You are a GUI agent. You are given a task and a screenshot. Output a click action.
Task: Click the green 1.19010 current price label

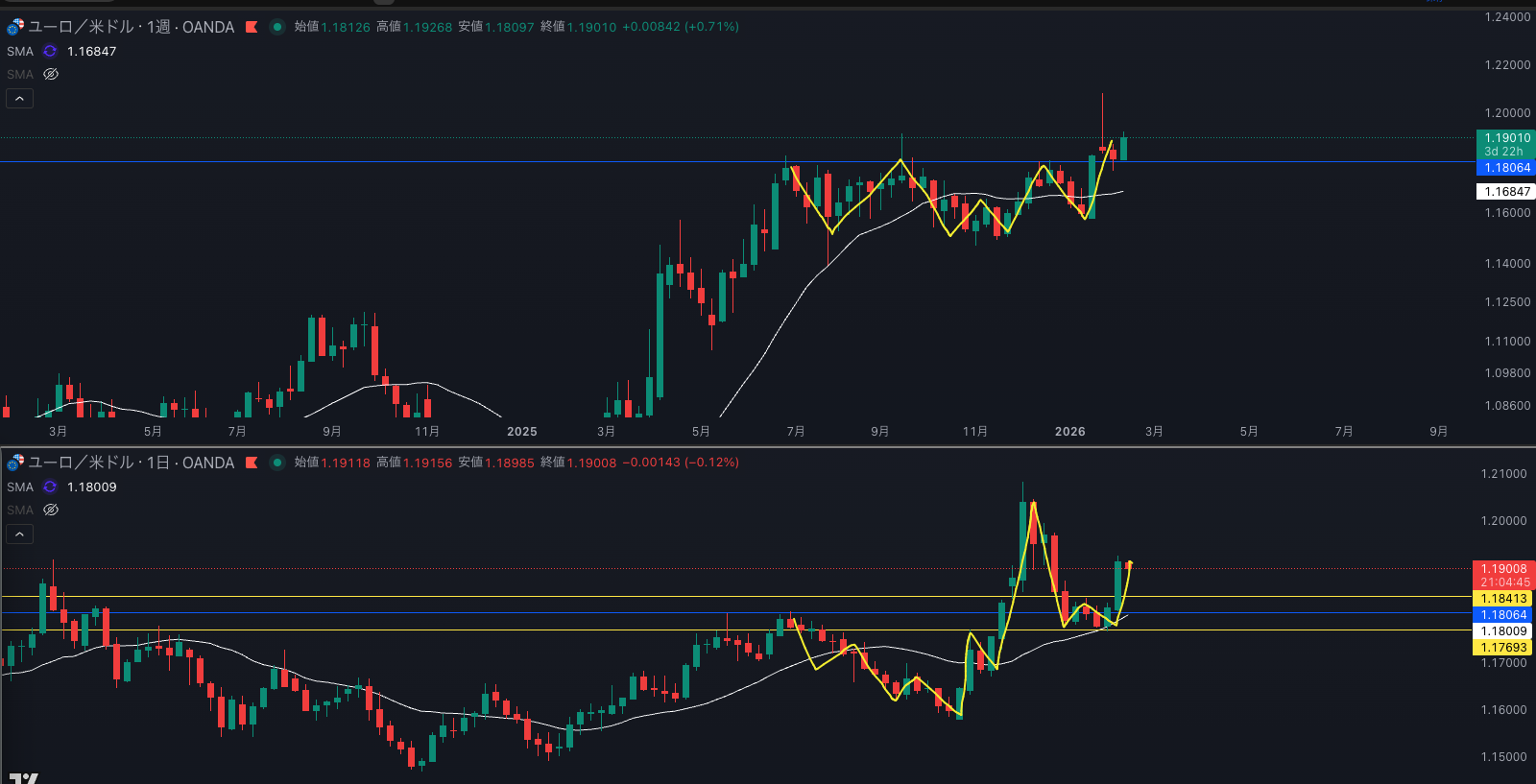coord(1505,138)
